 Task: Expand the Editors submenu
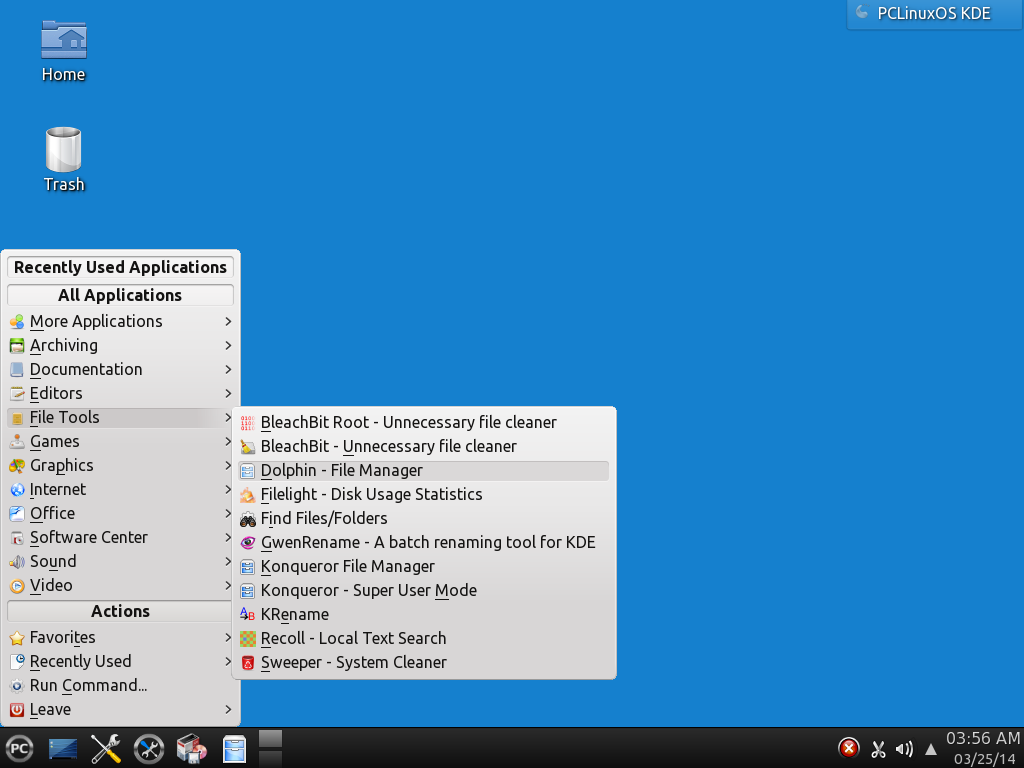pos(121,394)
